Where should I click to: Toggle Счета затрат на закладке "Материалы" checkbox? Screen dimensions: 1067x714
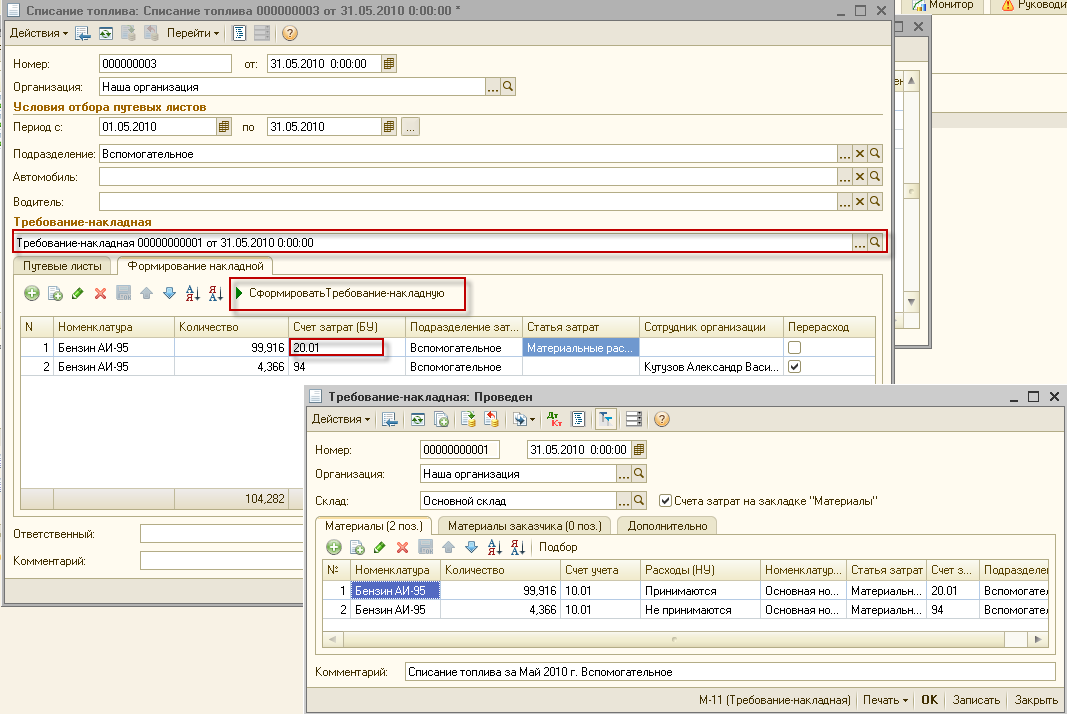pos(666,500)
